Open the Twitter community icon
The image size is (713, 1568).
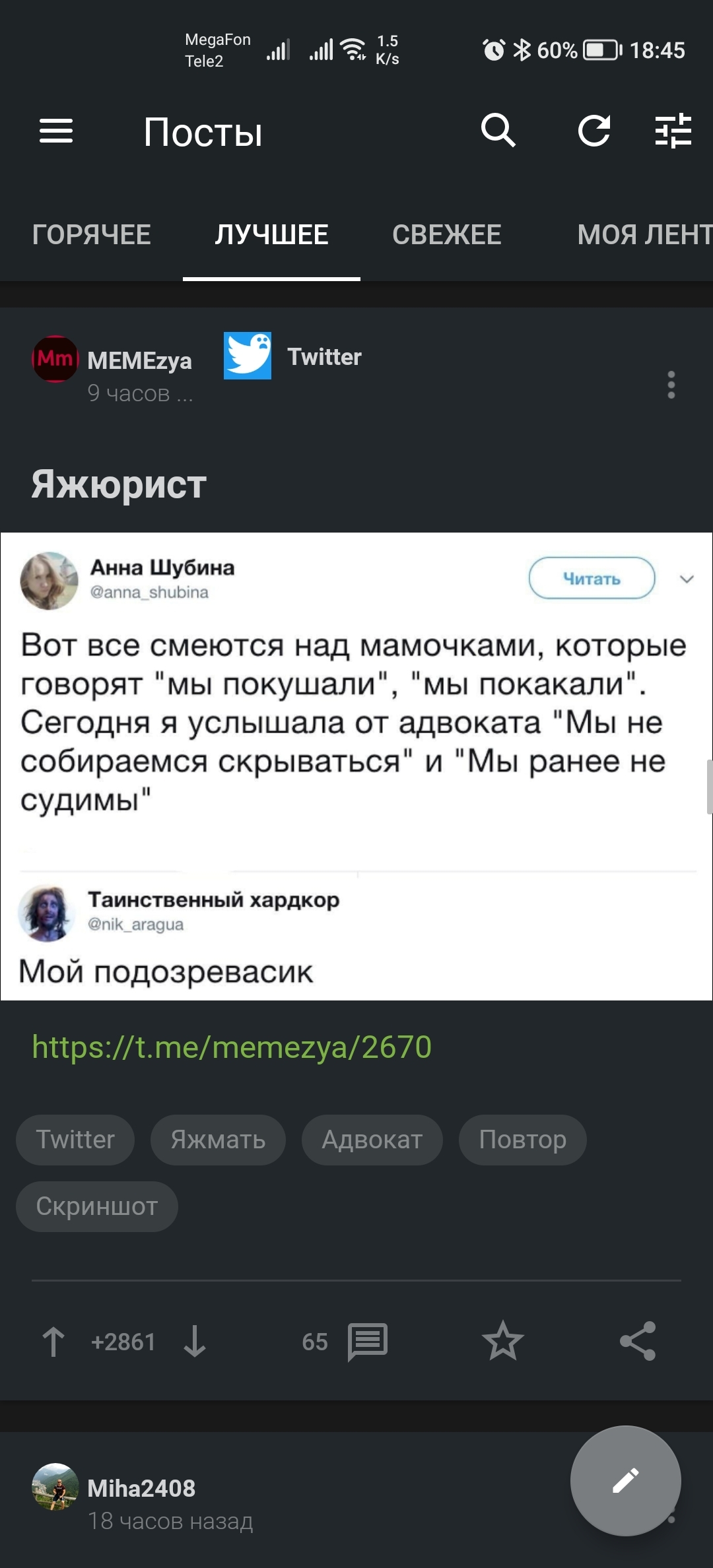[248, 356]
